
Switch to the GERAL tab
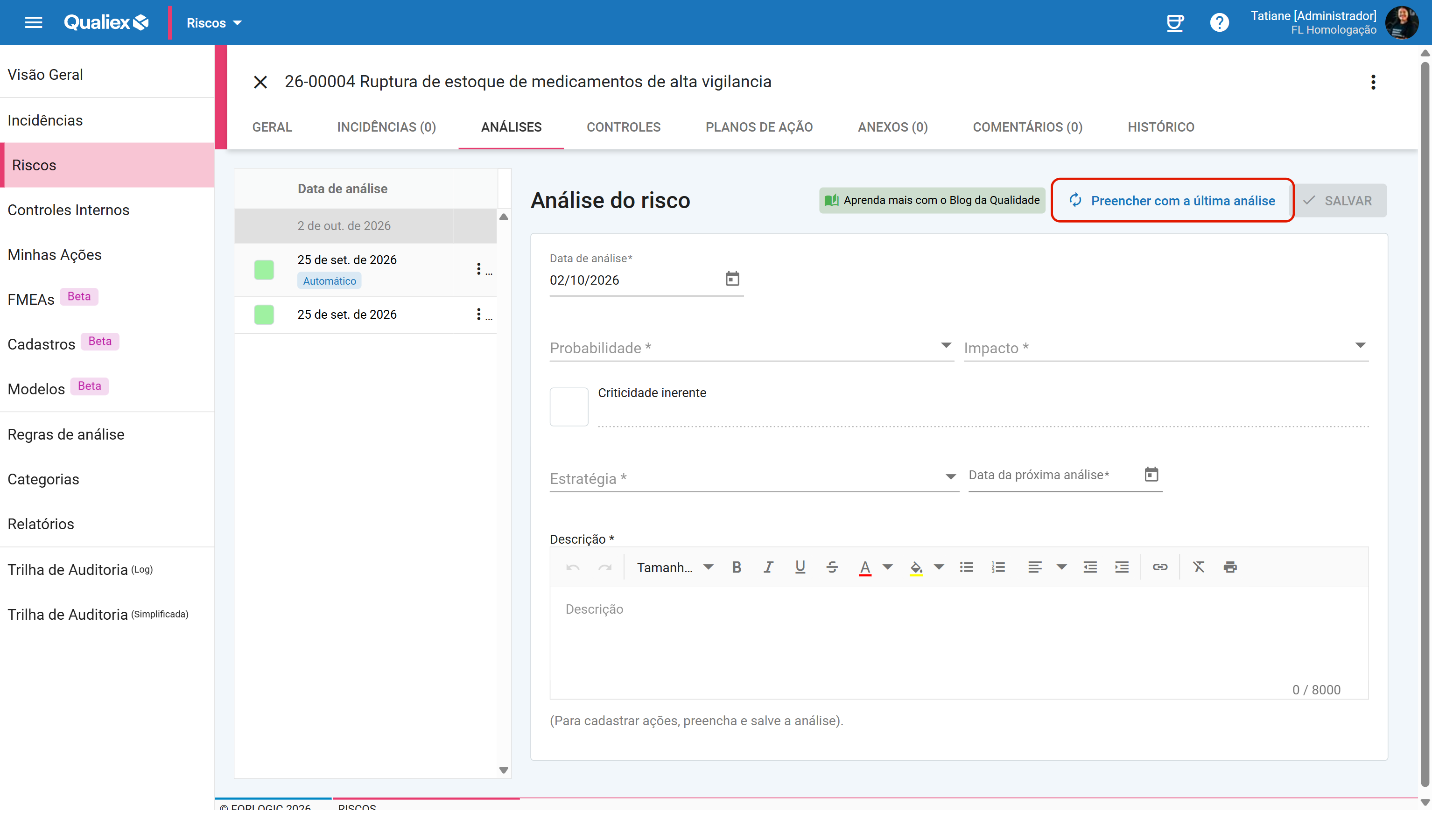point(272,127)
